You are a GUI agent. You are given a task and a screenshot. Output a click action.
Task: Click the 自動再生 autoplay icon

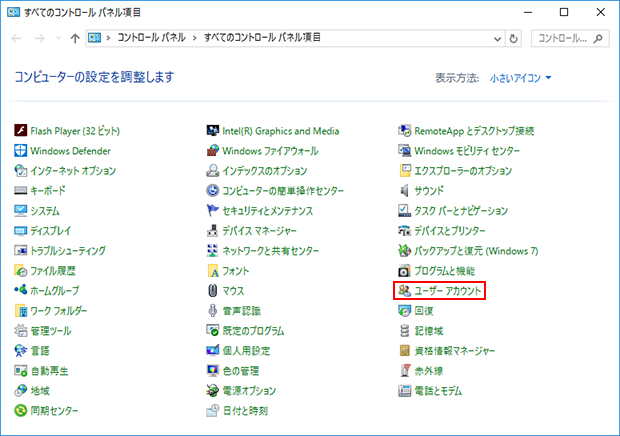pyautogui.click(x=20, y=370)
